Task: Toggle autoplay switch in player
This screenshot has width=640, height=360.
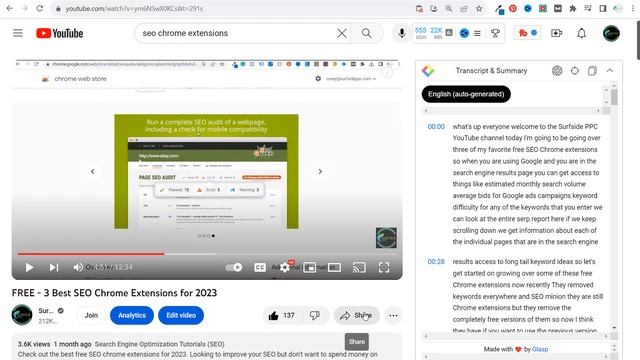Action: point(233,267)
